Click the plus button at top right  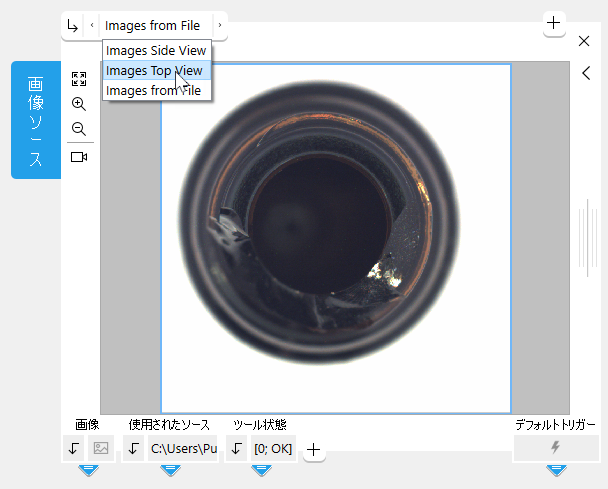pyautogui.click(x=555, y=22)
